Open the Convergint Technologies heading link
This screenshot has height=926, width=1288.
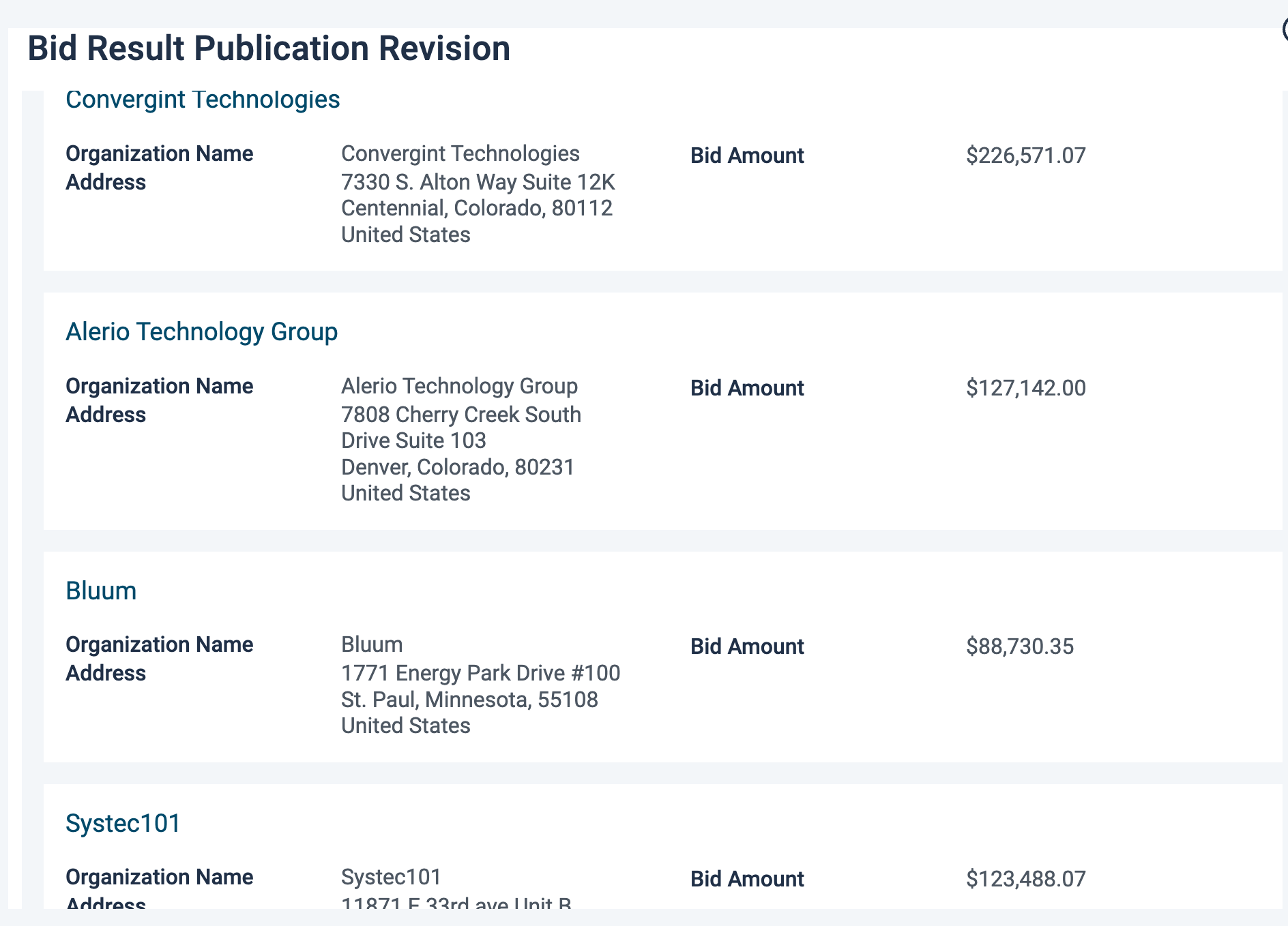coord(203,100)
